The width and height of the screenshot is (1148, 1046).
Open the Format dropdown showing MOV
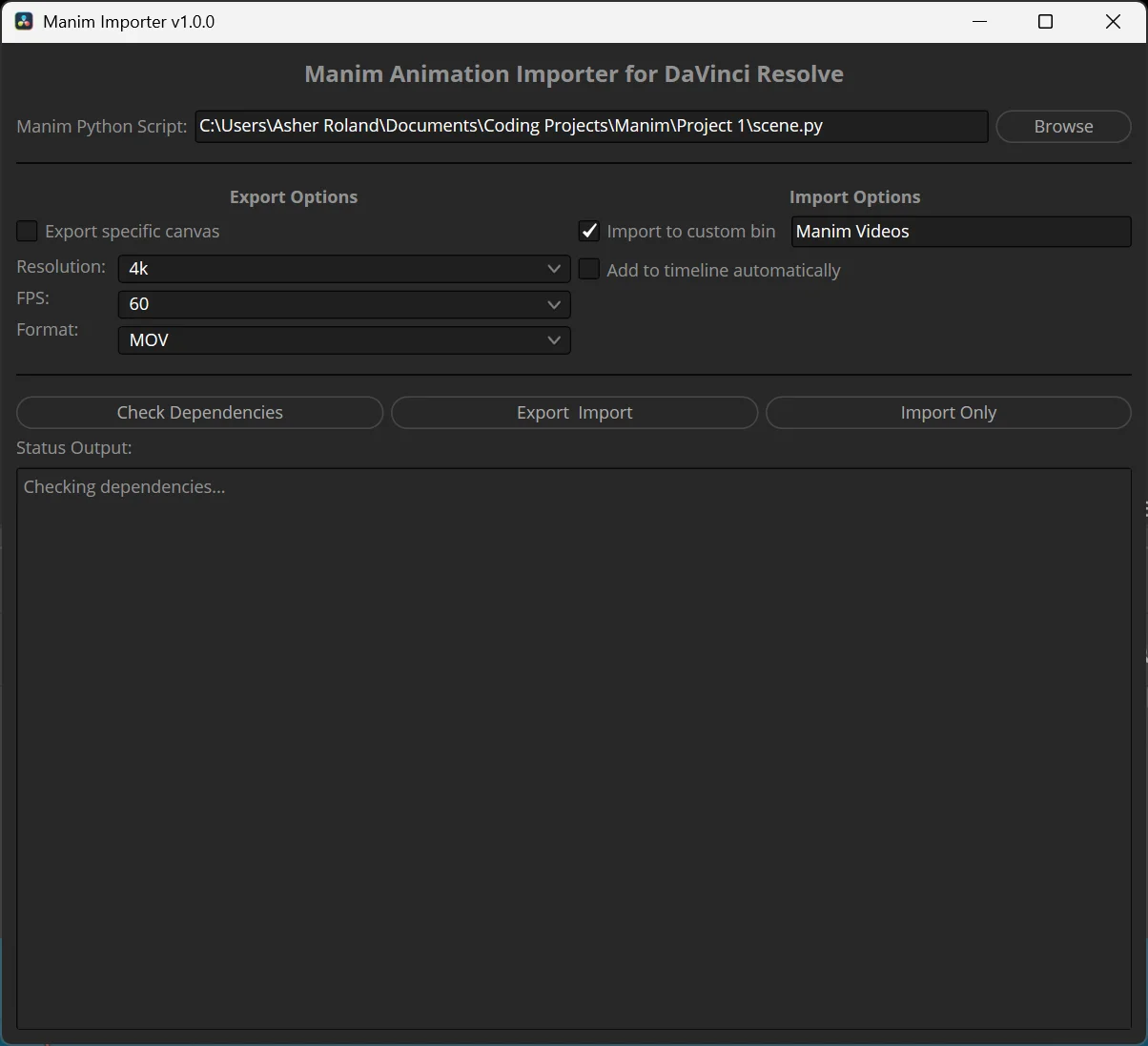point(344,340)
